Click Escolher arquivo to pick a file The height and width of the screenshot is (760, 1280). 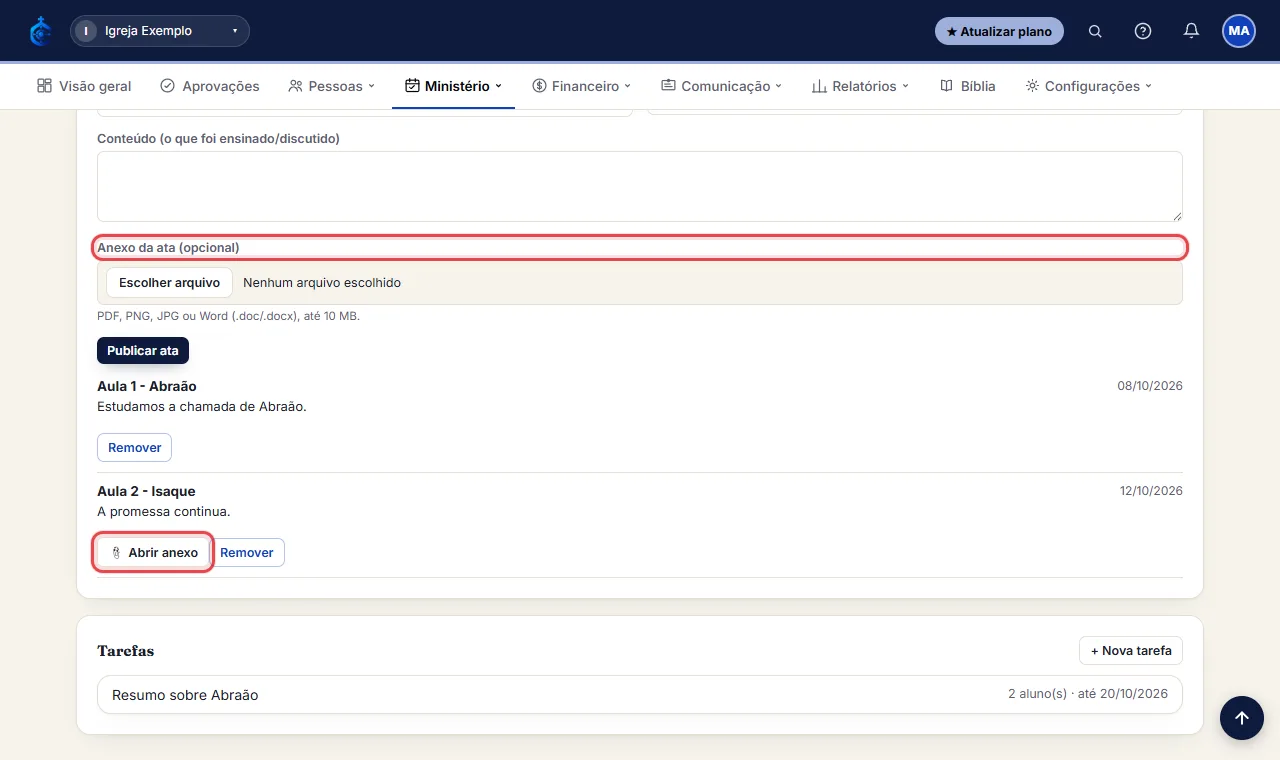point(169,283)
